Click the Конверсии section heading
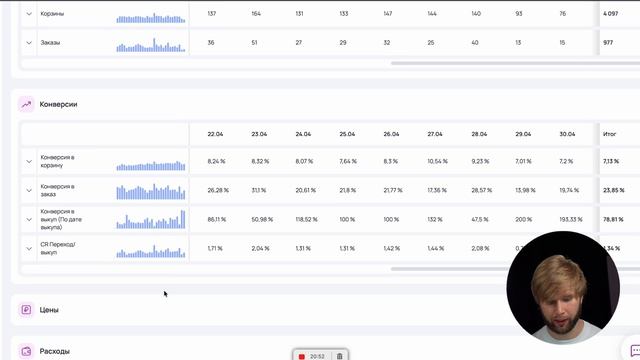 click(58, 104)
